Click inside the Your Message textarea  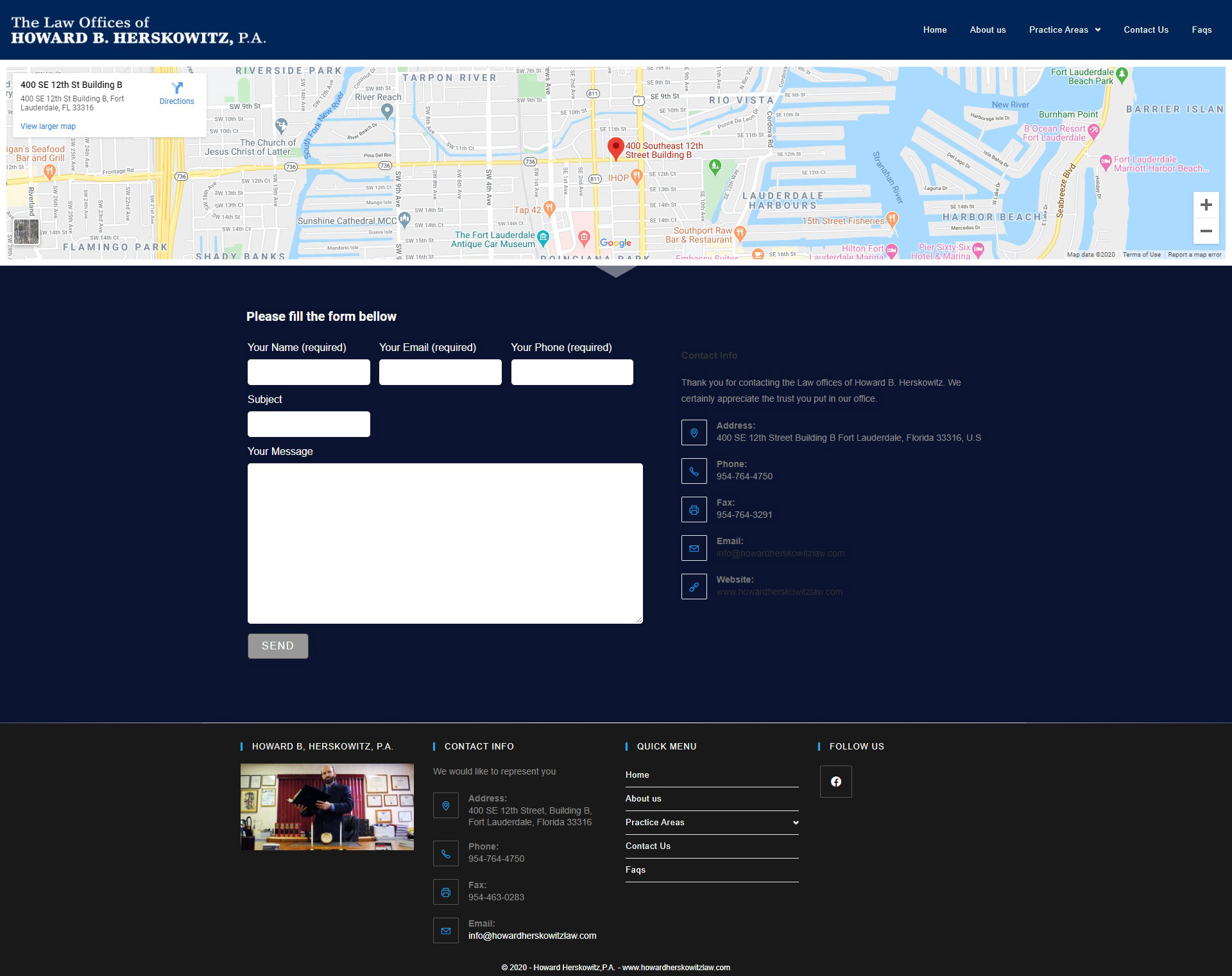coord(445,543)
